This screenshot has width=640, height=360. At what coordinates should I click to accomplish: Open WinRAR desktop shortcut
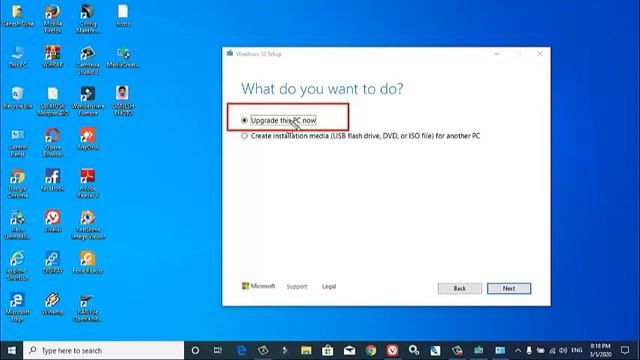pyautogui.click(x=53, y=57)
